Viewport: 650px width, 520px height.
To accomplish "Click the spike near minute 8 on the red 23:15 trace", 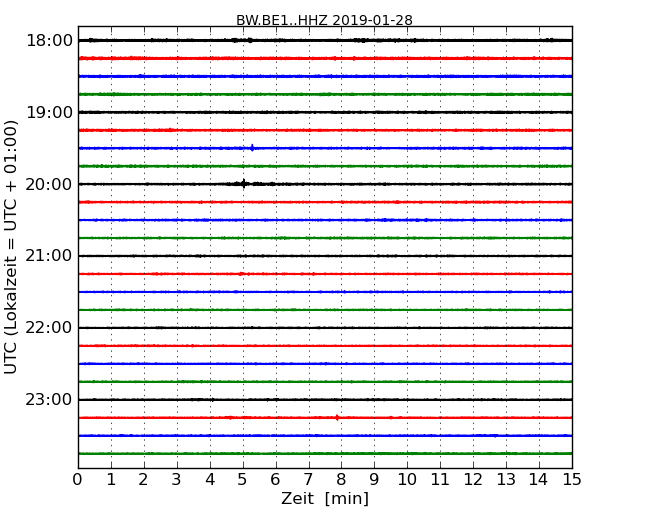I will coord(337,418).
